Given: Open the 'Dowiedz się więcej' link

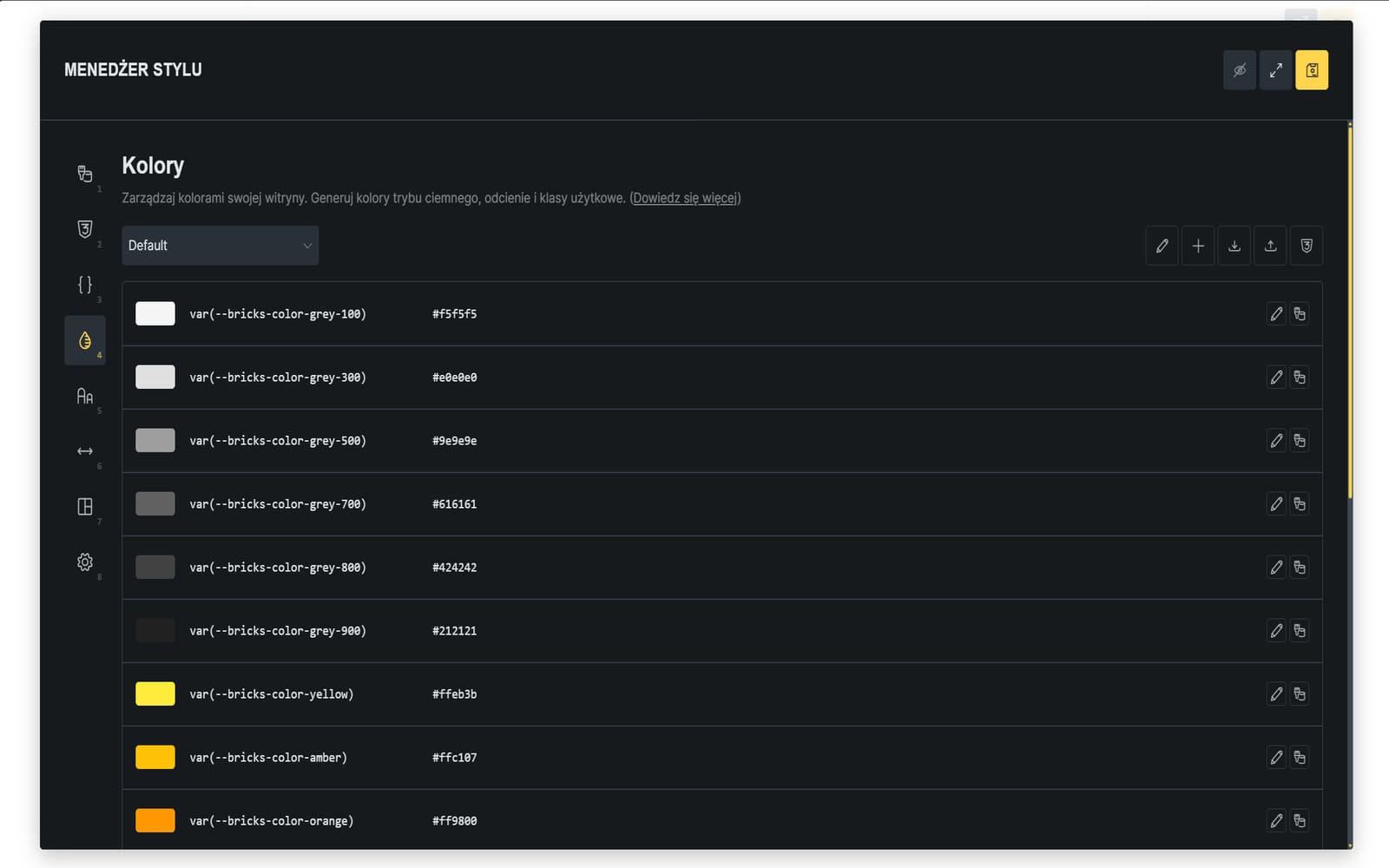Looking at the screenshot, I should point(685,198).
